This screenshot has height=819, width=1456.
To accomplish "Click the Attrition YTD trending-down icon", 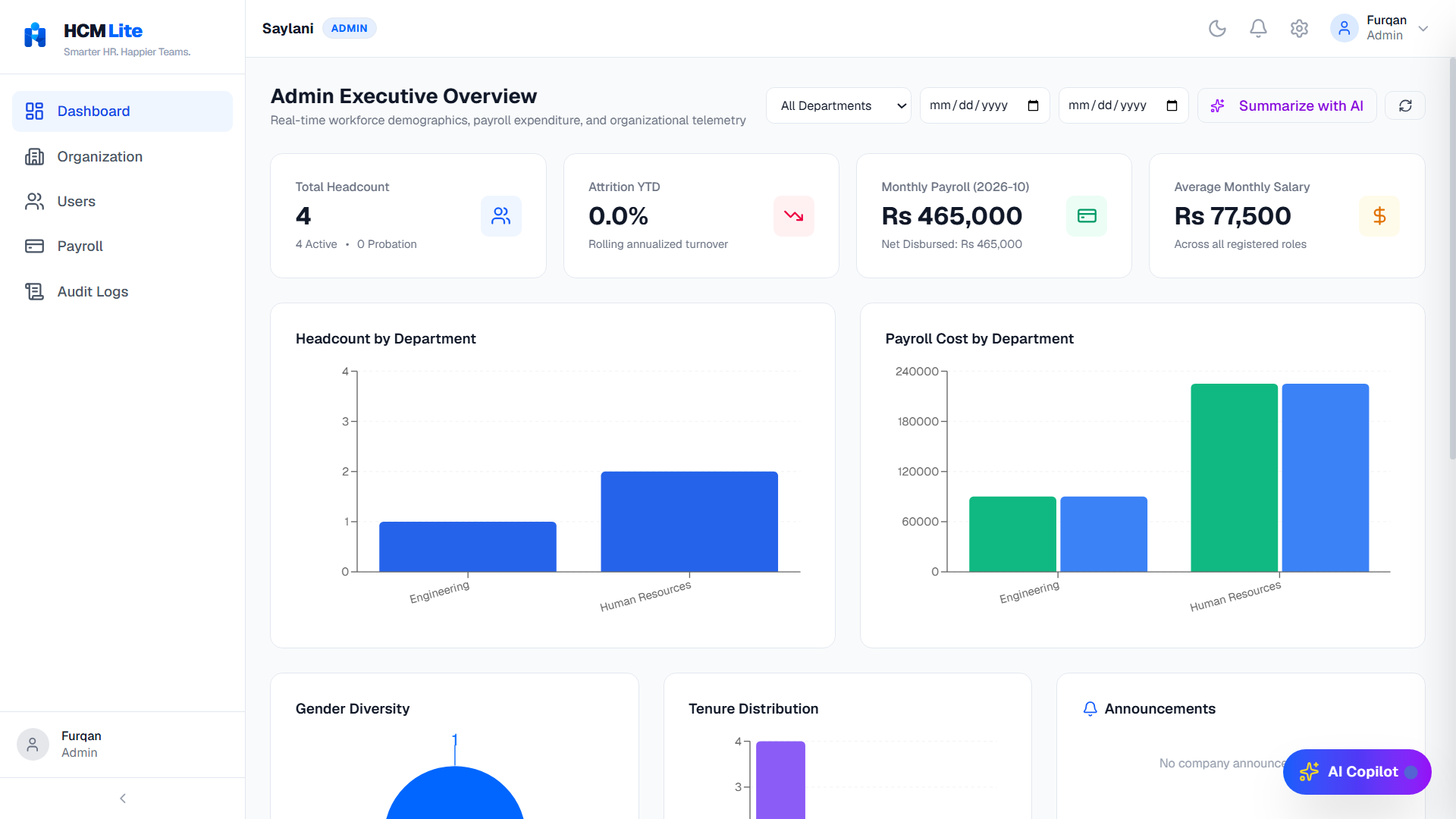I will pyautogui.click(x=794, y=216).
